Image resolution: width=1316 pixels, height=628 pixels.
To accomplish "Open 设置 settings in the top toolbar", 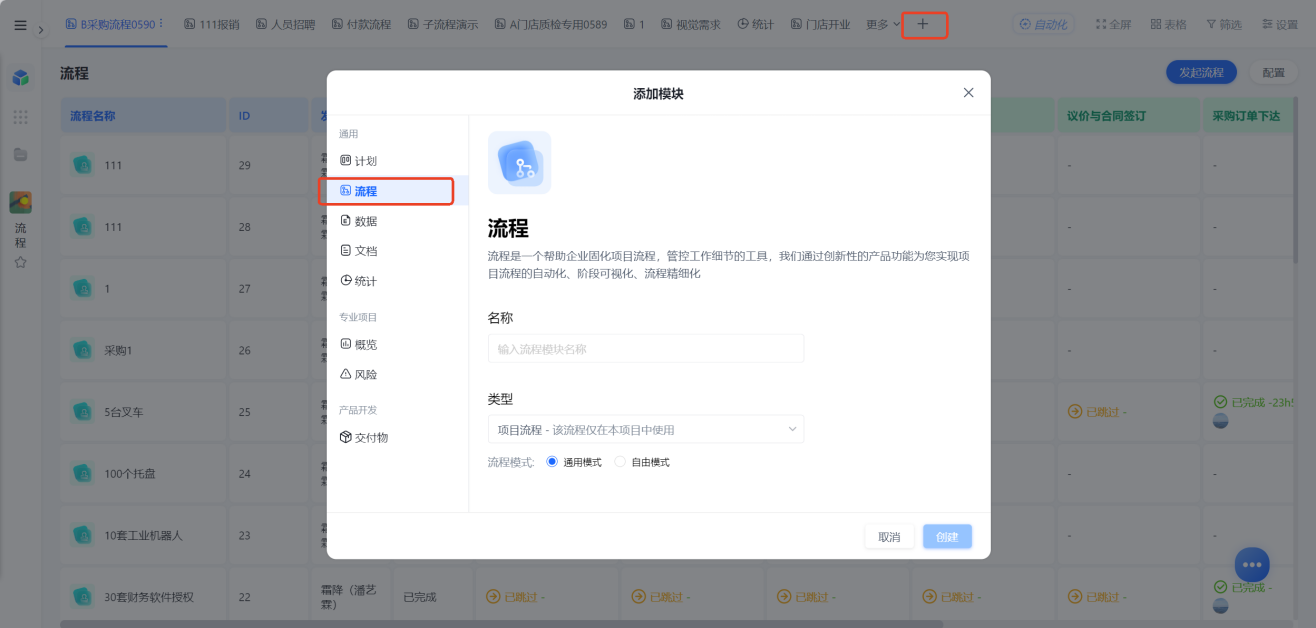I will [x=1279, y=24].
